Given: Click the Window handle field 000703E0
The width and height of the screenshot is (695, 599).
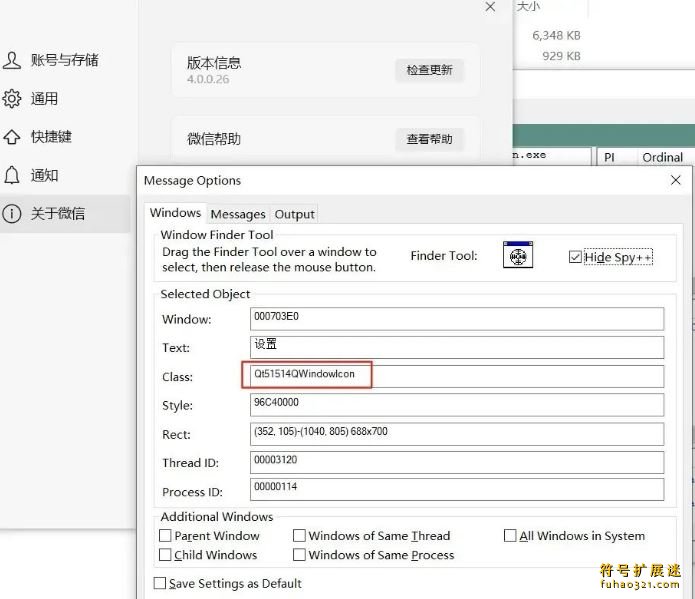Looking at the screenshot, I should (457, 319).
